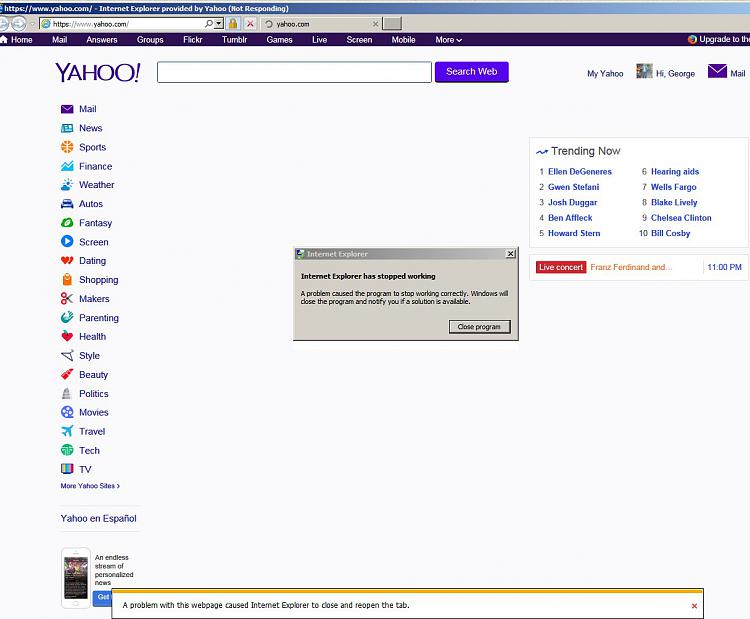Click the News sidebar icon
The height and width of the screenshot is (619, 750).
pyautogui.click(x=67, y=128)
